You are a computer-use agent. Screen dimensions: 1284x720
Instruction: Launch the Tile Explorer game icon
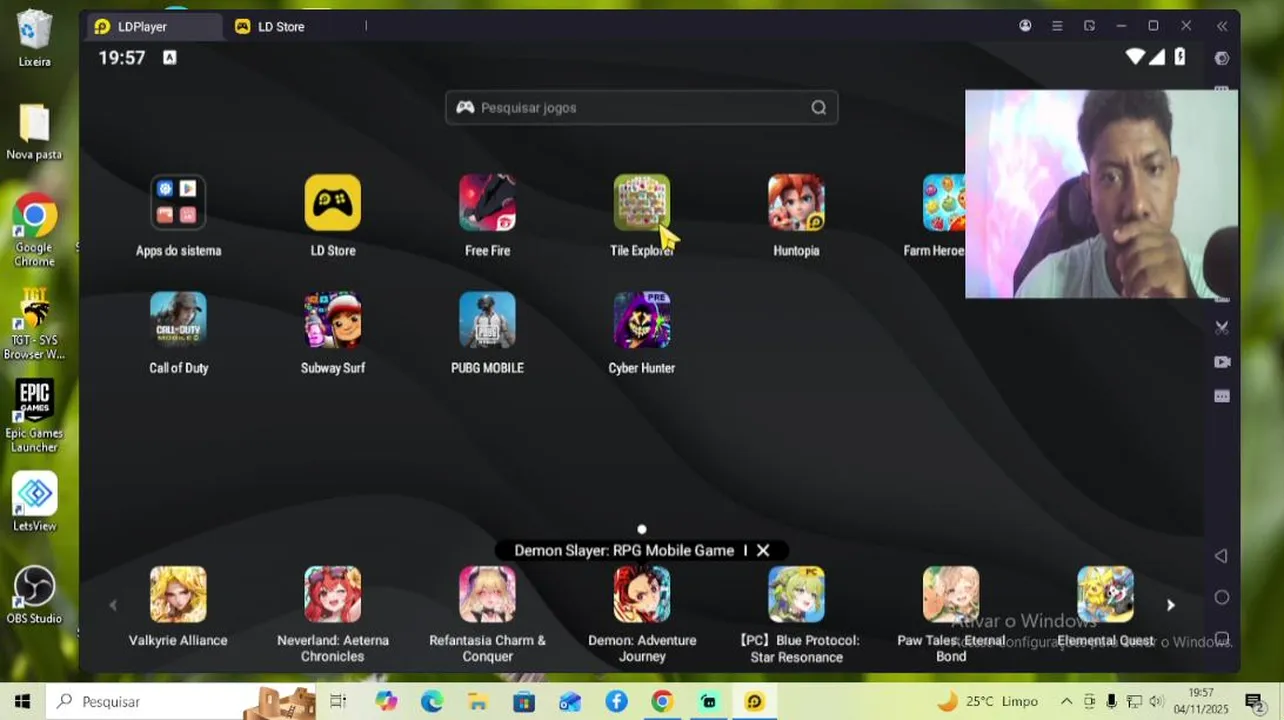tap(641, 203)
